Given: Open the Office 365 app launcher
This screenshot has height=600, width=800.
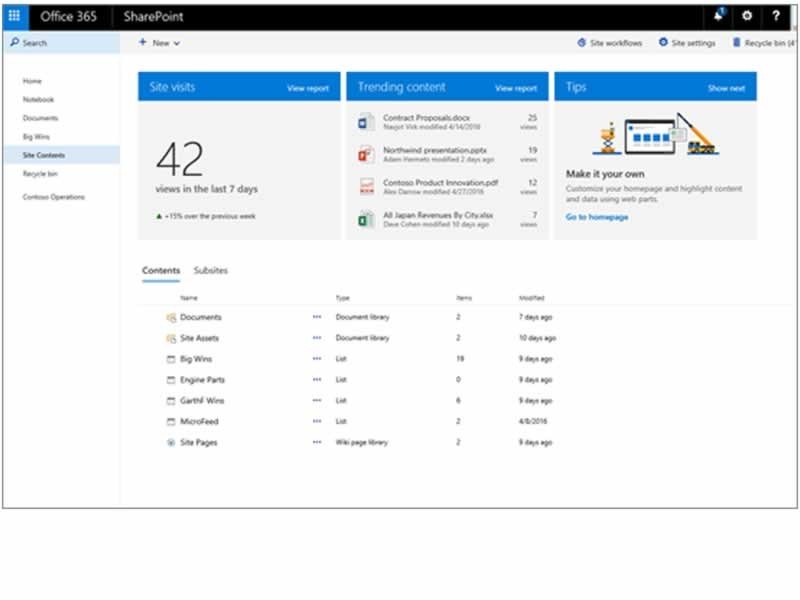Looking at the screenshot, I should click(x=14, y=16).
